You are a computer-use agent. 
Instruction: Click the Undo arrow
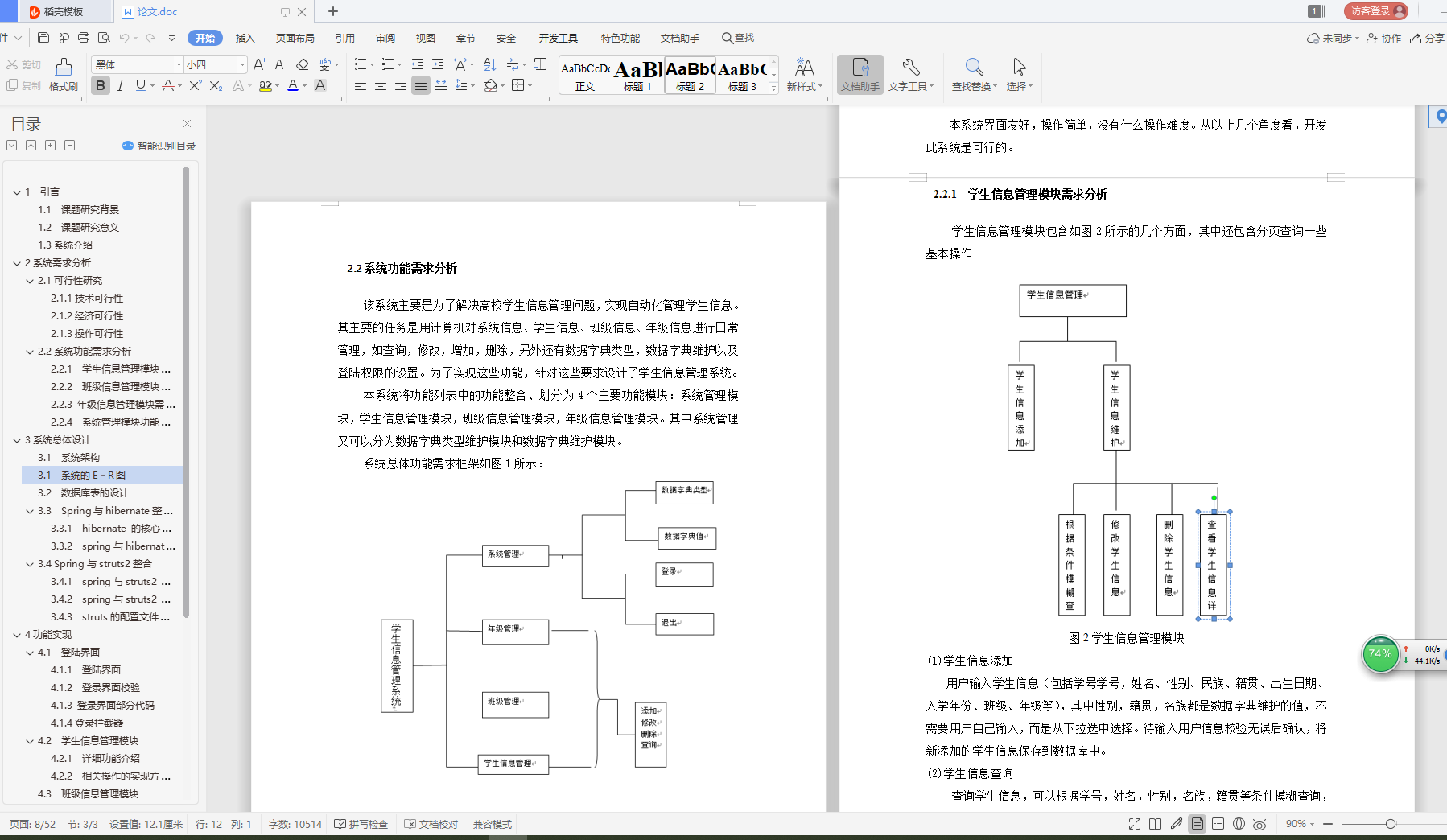(x=124, y=38)
